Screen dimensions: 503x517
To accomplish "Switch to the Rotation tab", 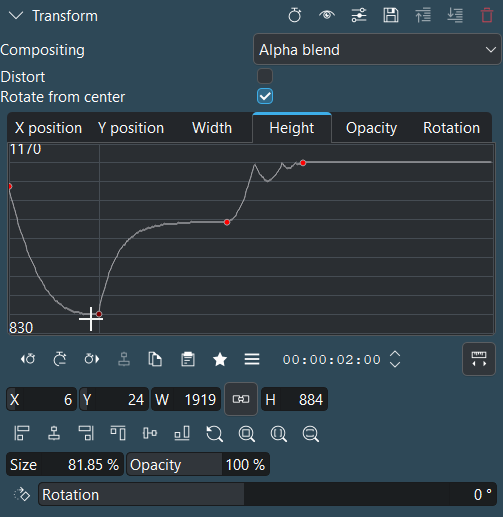I will (x=451, y=128).
